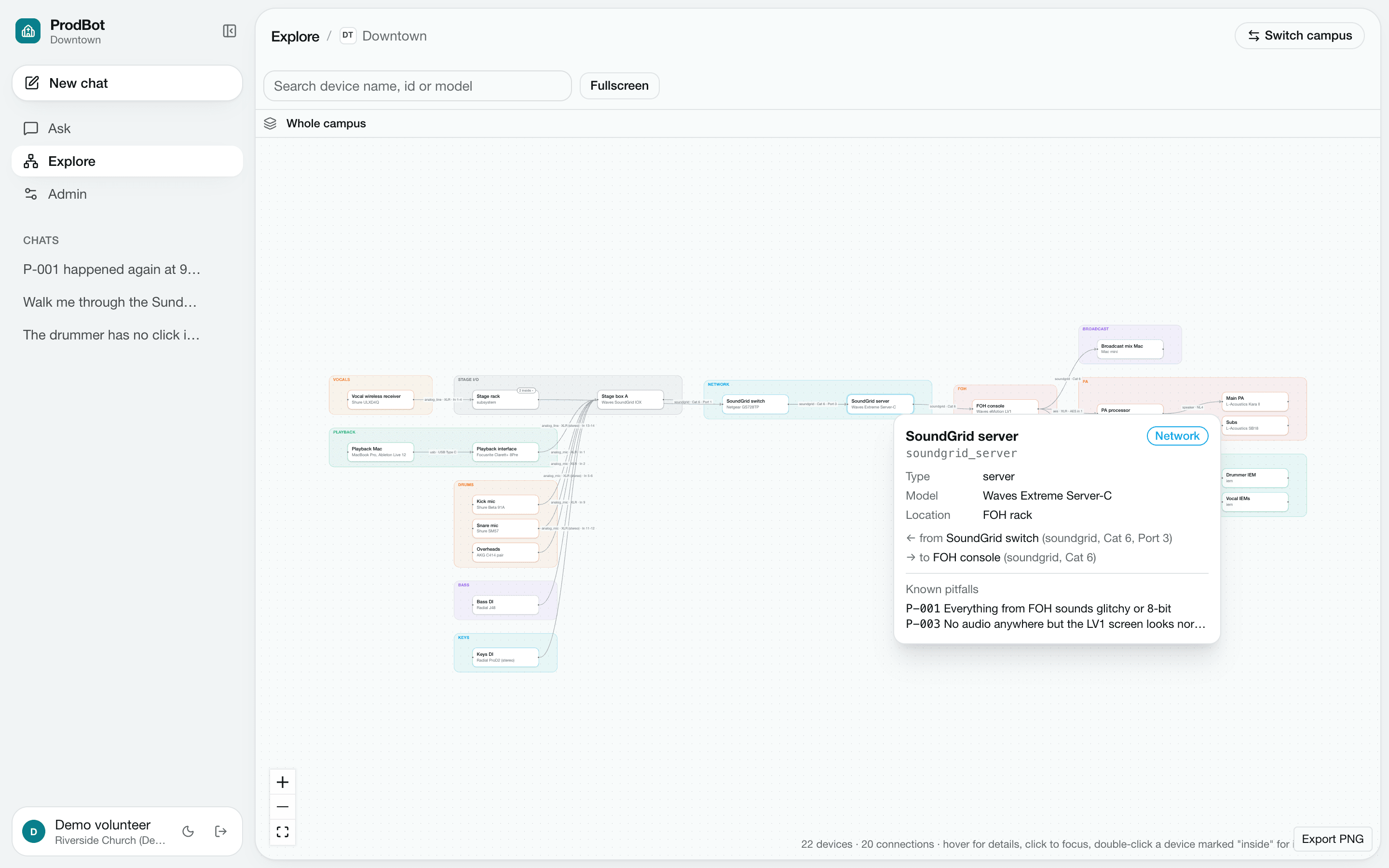Select the Keys DI node
Viewport: 1389px width, 868px height.
coord(505,657)
